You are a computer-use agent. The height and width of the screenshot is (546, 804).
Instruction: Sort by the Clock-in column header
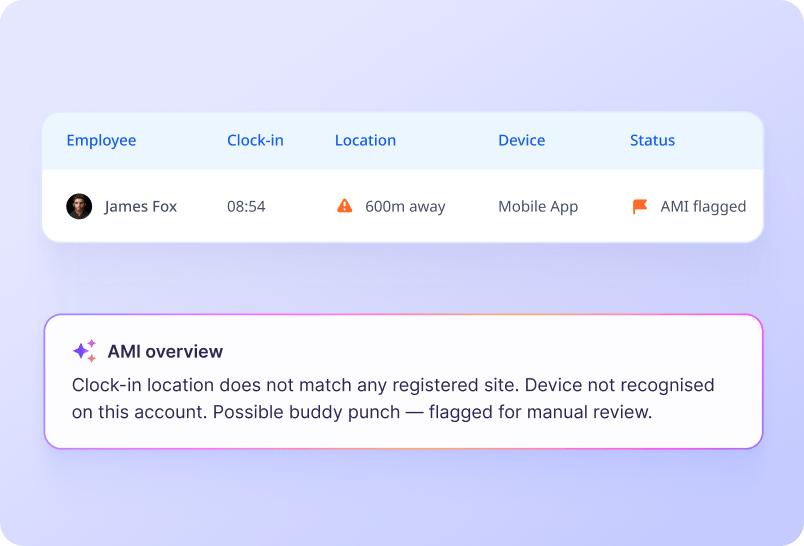(255, 140)
